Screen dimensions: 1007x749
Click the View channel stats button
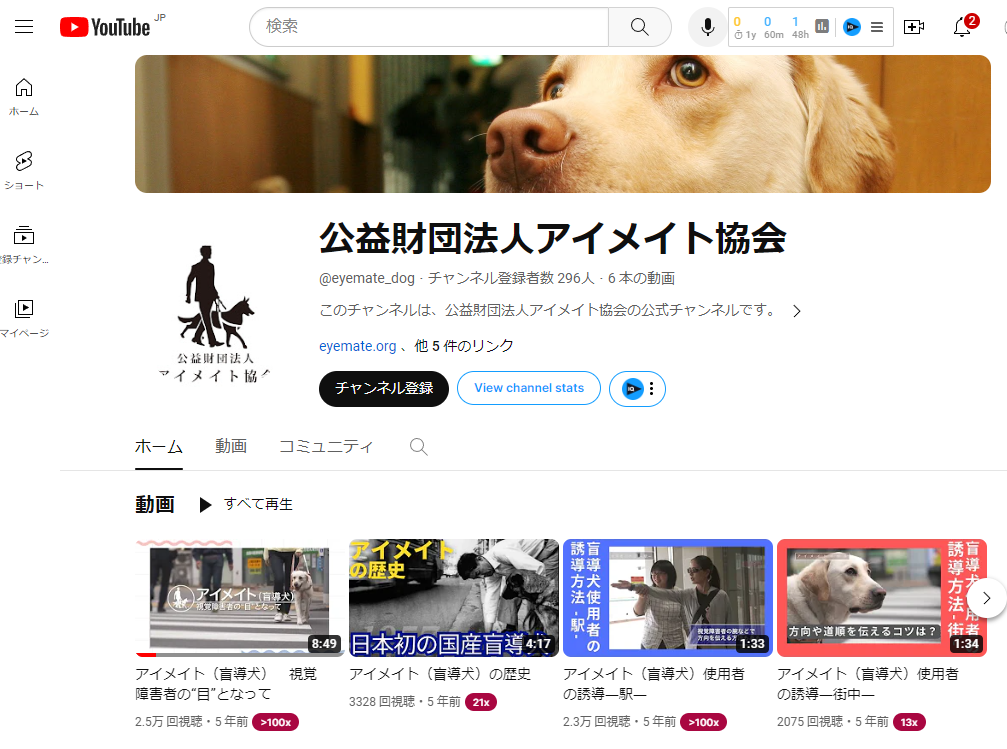click(x=529, y=389)
